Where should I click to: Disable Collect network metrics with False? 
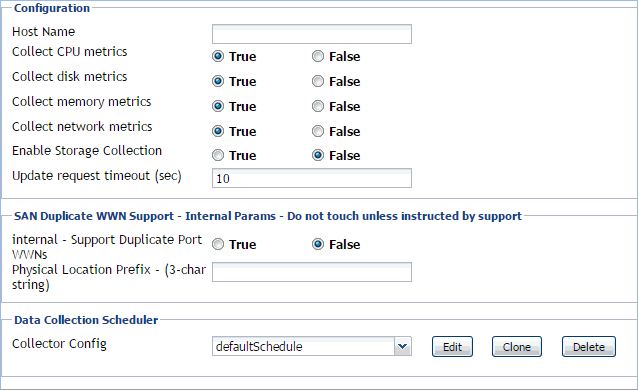pos(318,131)
